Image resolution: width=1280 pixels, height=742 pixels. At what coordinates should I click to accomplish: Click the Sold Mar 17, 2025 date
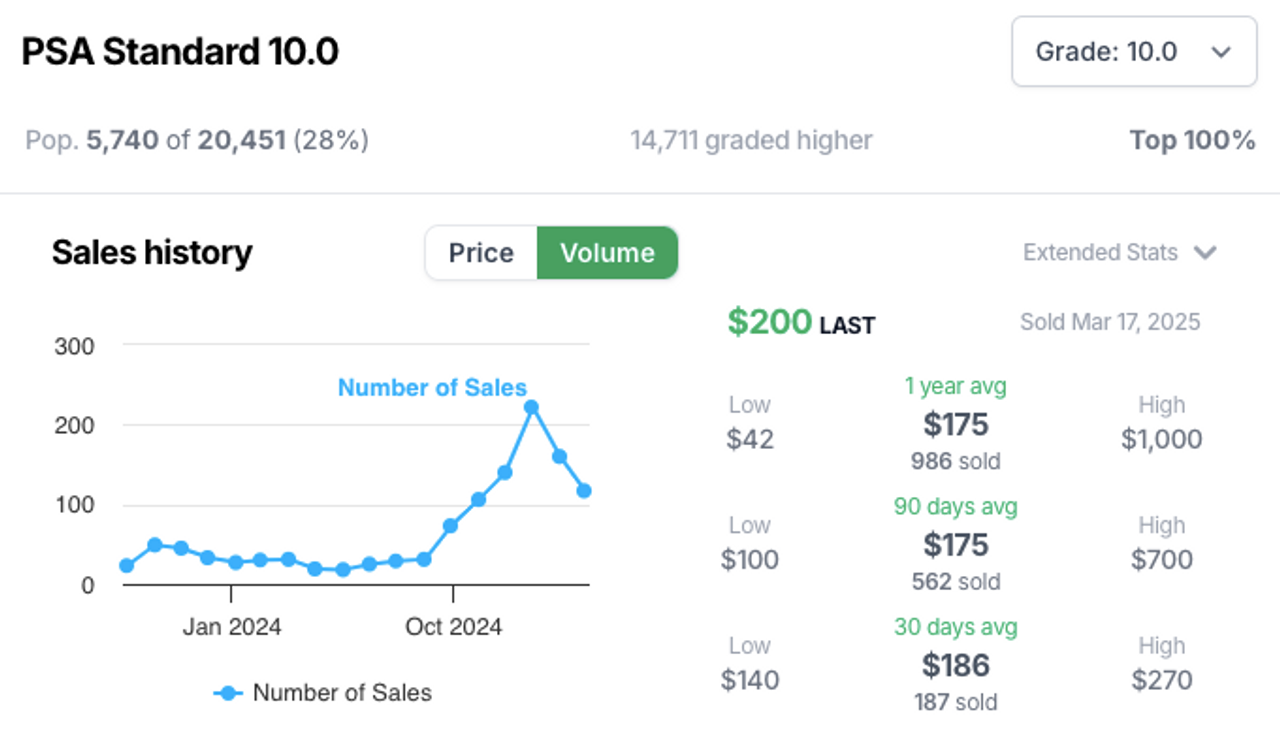tap(1110, 322)
